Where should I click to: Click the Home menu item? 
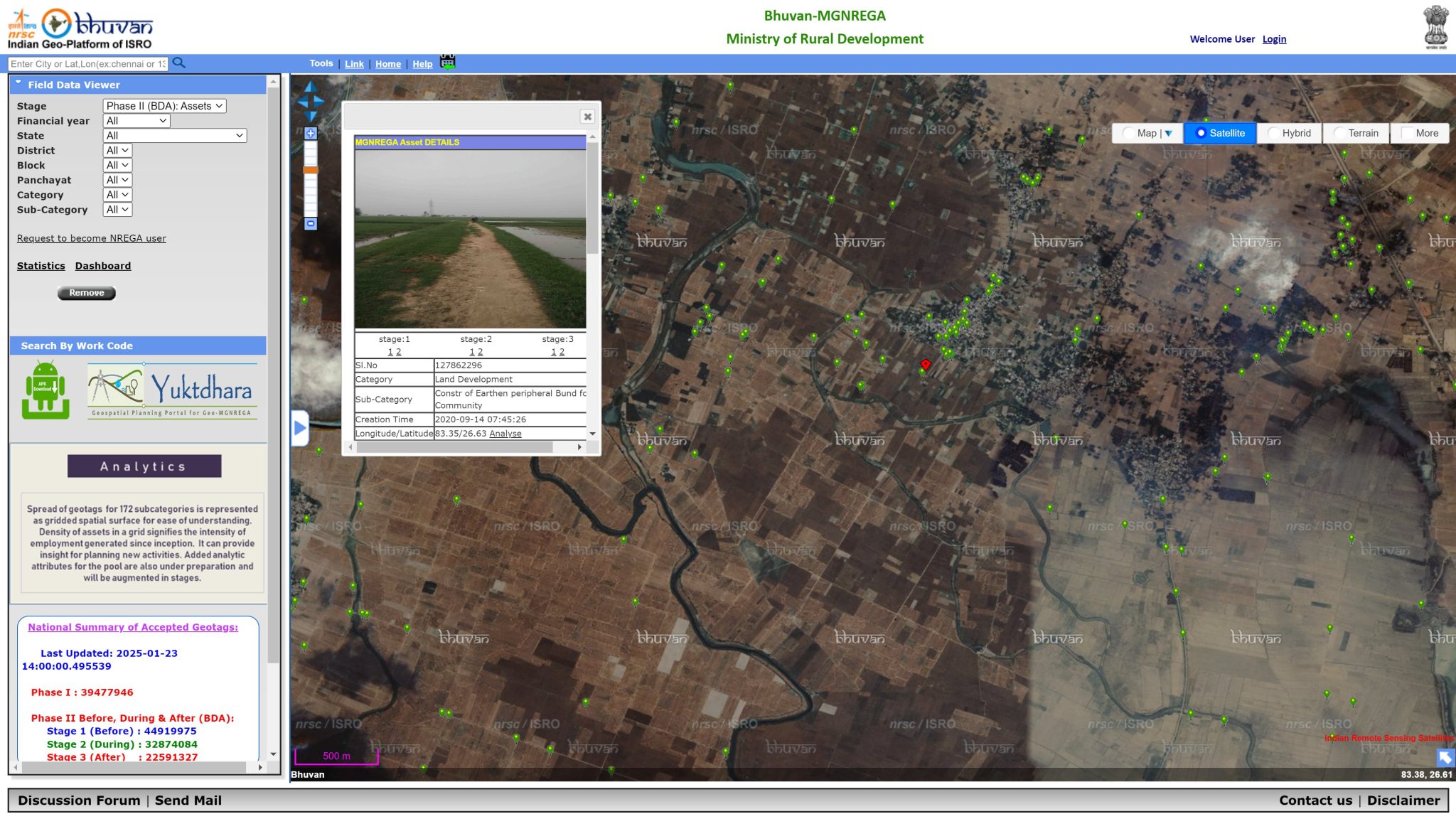tap(388, 63)
